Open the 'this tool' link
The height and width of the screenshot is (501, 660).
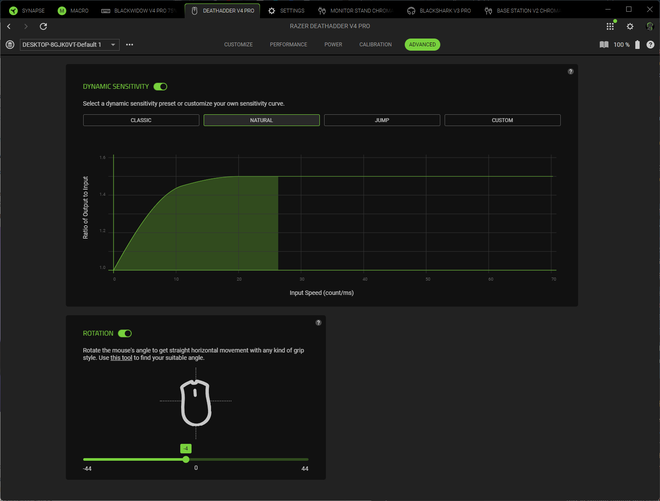pyautogui.click(x=121, y=358)
